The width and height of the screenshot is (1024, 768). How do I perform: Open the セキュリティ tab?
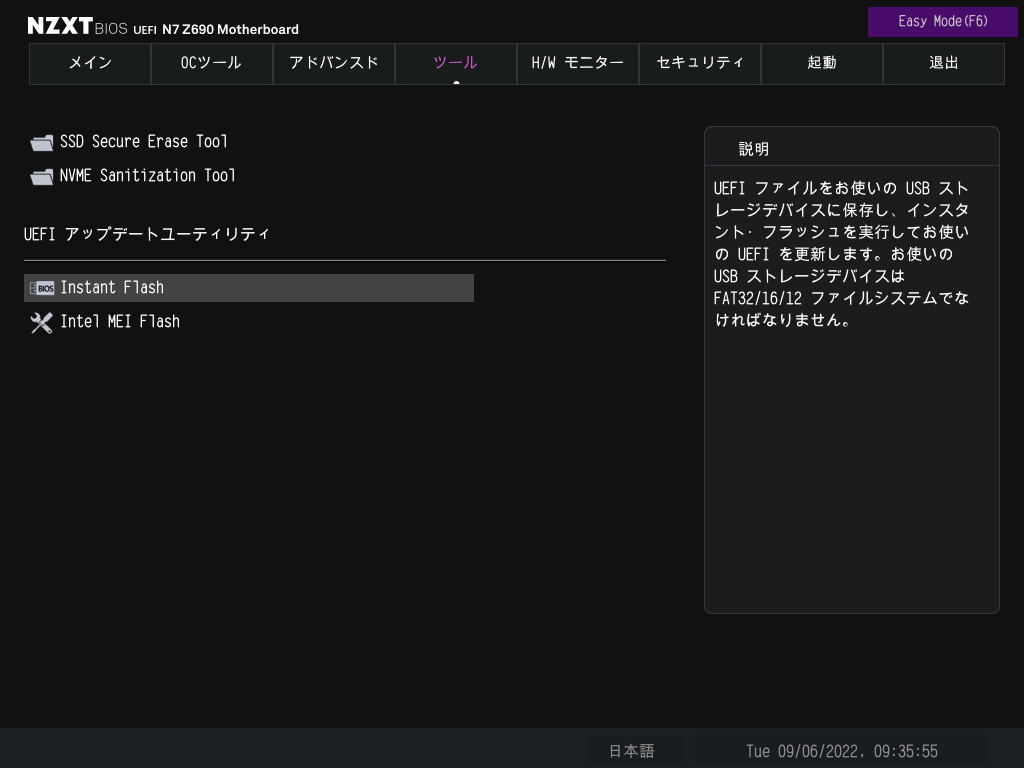[x=699, y=63]
